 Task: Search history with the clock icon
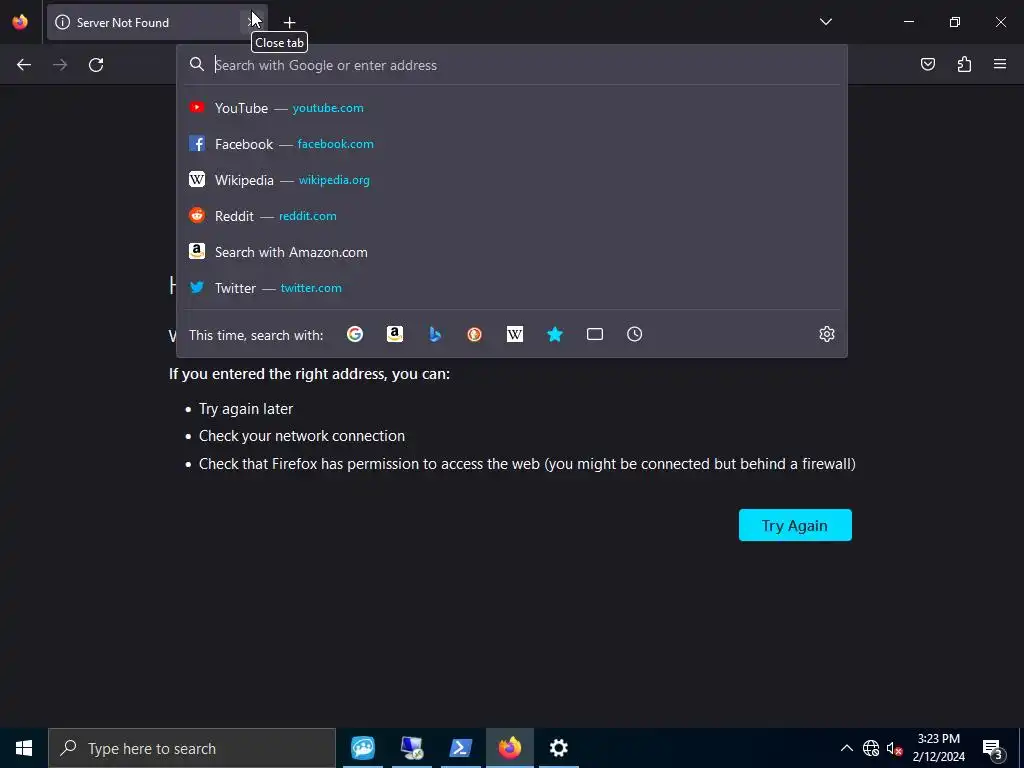635,334
